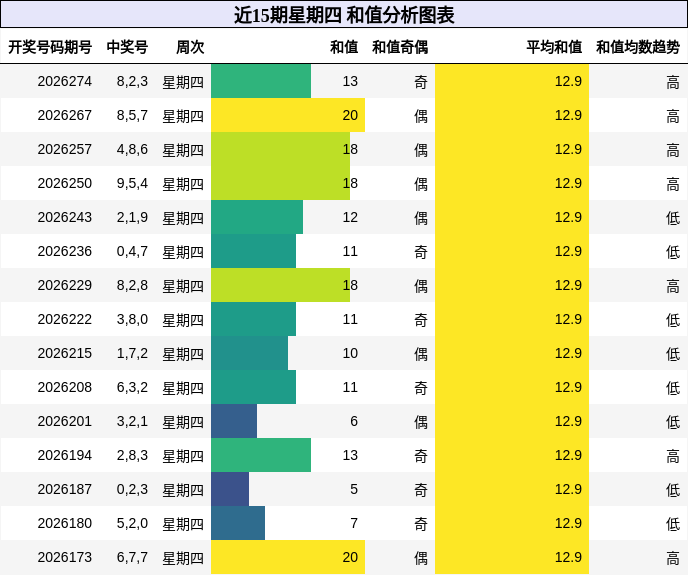Select winning numbers 4,8,6 cell

click(x=132, y=149)
